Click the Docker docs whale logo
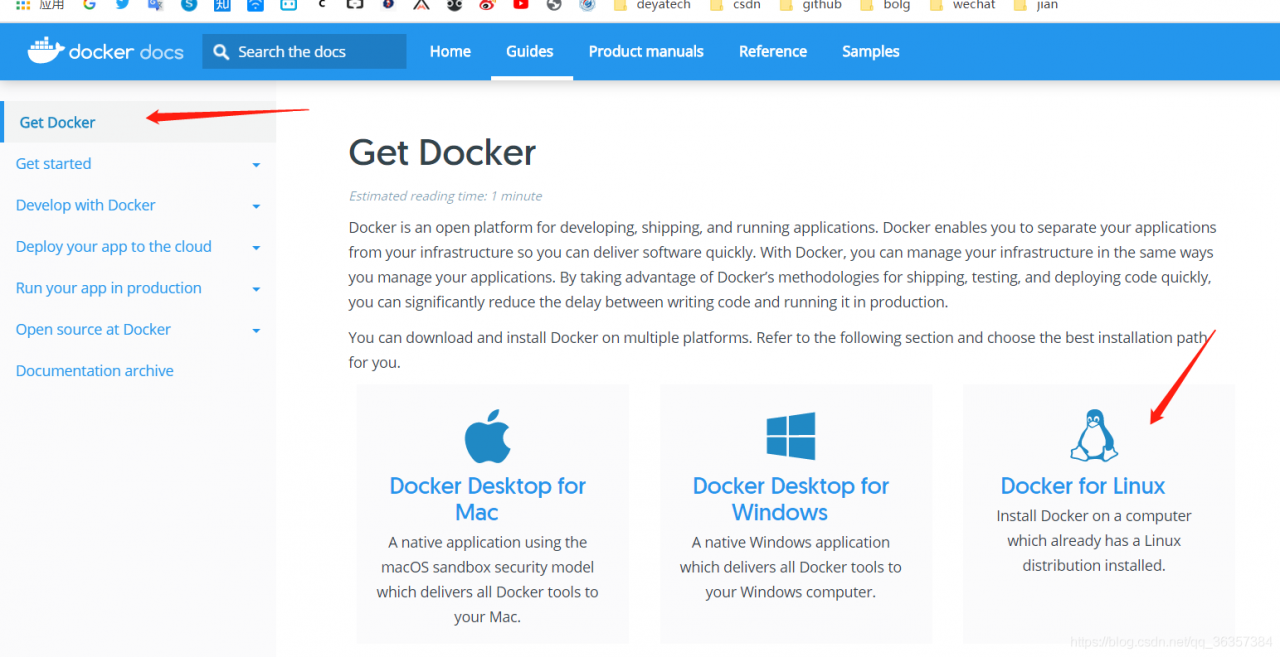 coord(46,51)
